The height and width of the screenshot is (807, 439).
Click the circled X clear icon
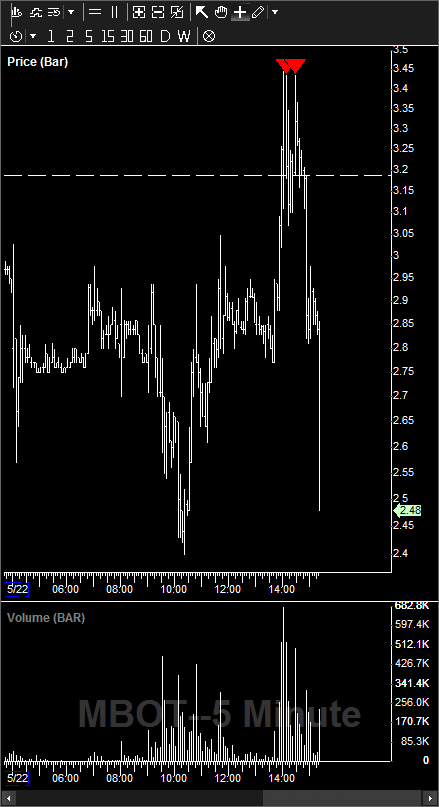coord(208,36)
